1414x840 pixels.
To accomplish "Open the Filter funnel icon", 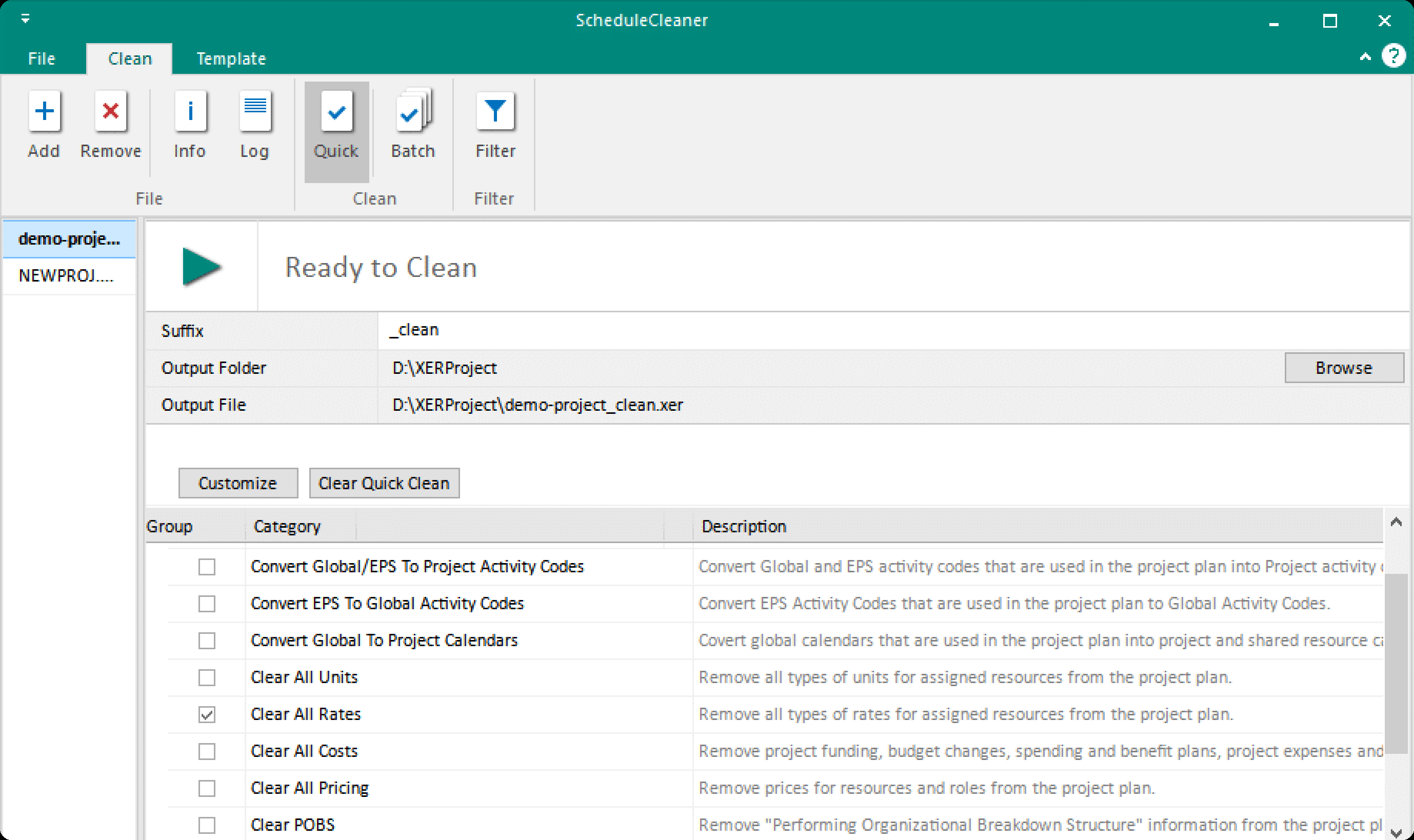I will (x=495, y=112).
